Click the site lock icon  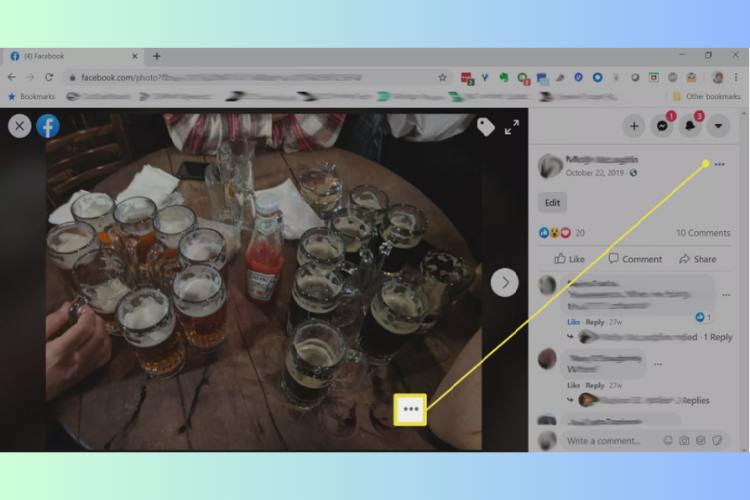coord(72,78)
